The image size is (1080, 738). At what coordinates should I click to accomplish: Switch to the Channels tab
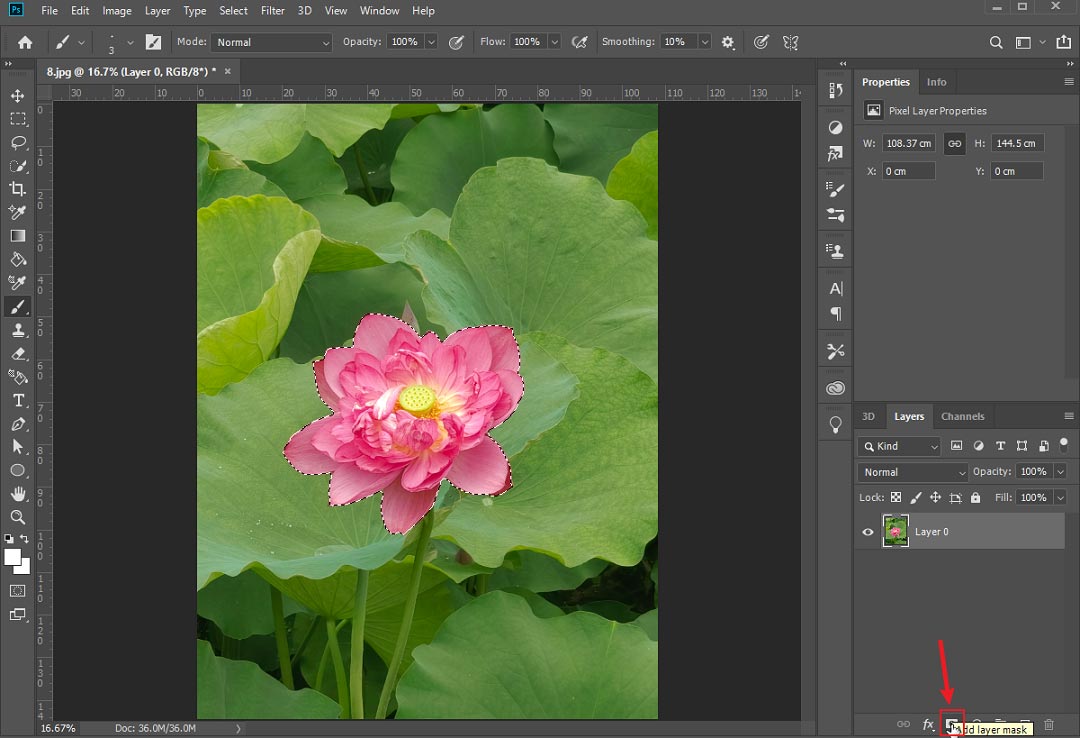[962, 416]
